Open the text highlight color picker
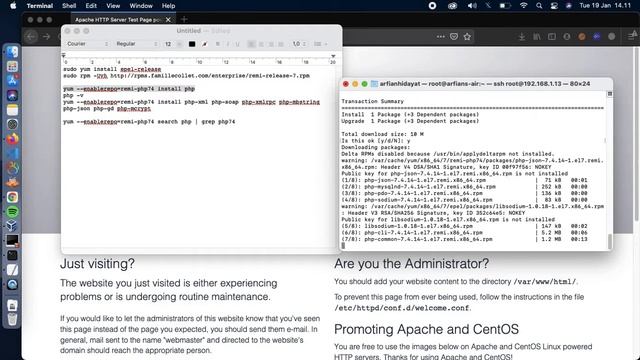The height and width of the screenshot is (360, 640). (x=205, y=44)
